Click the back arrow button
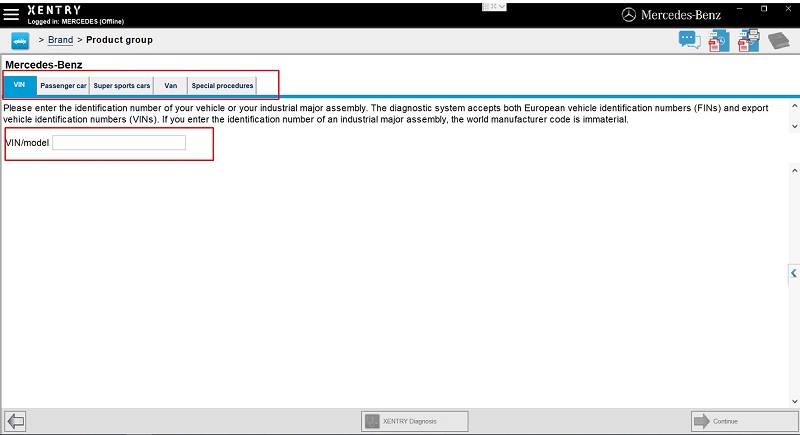Screen dimensions: 800x435 [15, 421]
